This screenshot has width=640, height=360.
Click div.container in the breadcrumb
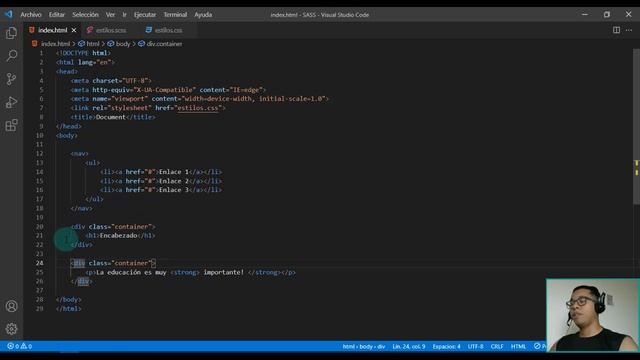(x=164, y=44)
